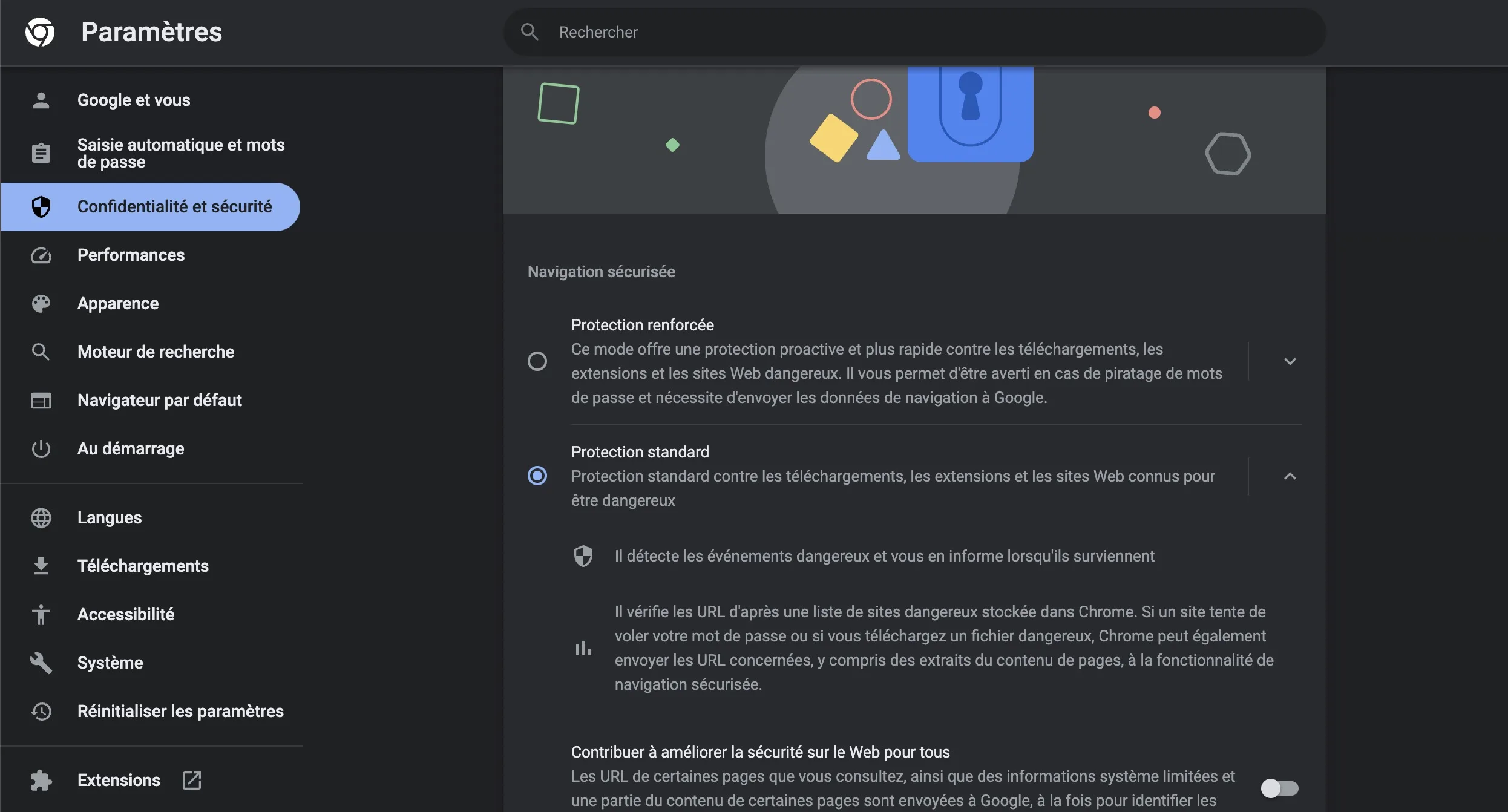Screen dimensions: 1508x812
Task: Expand the Protection renforcée details chevron
Action: coord(1290,361)
